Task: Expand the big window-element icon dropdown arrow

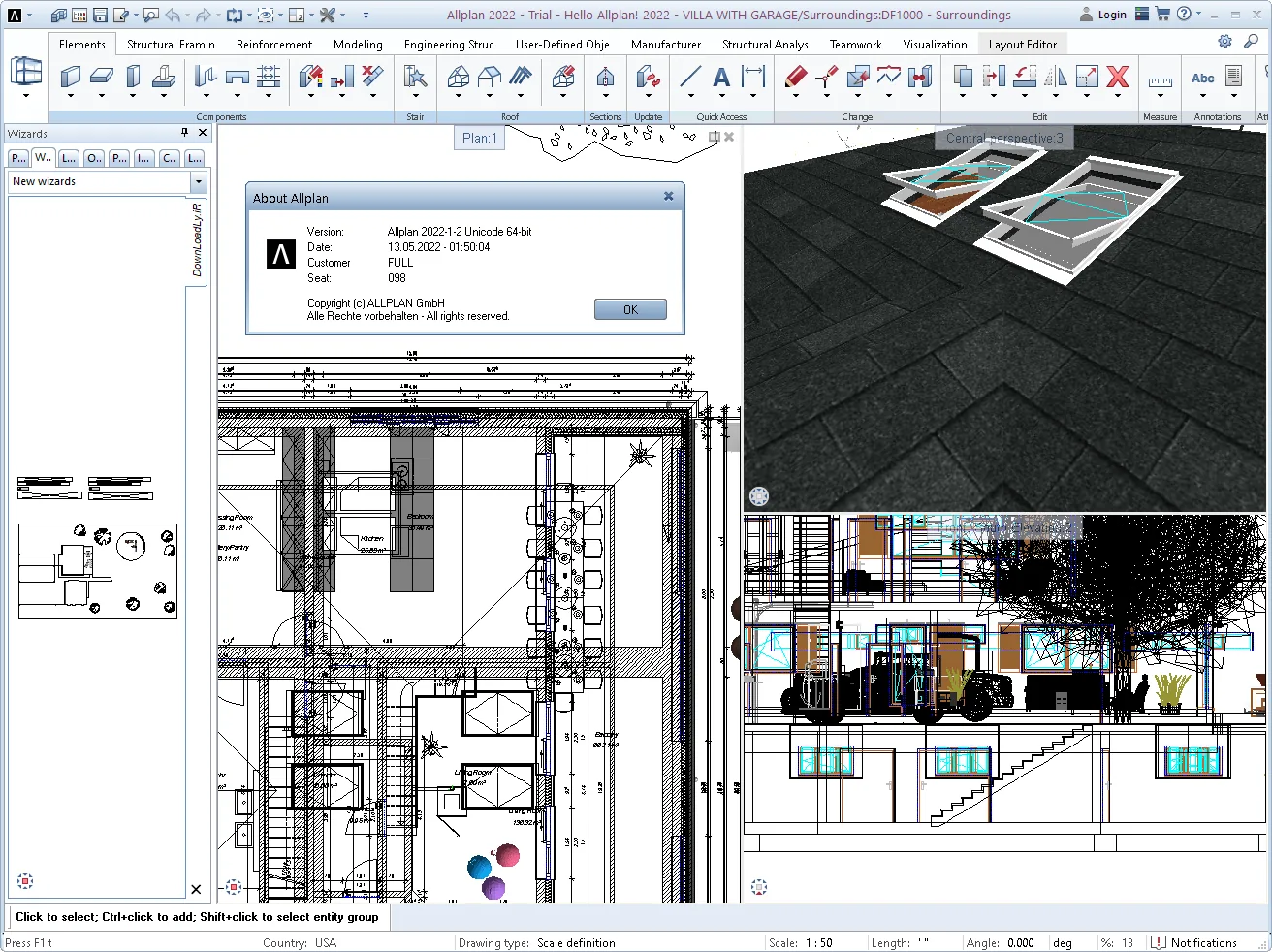Action: (x=26, y=96)
